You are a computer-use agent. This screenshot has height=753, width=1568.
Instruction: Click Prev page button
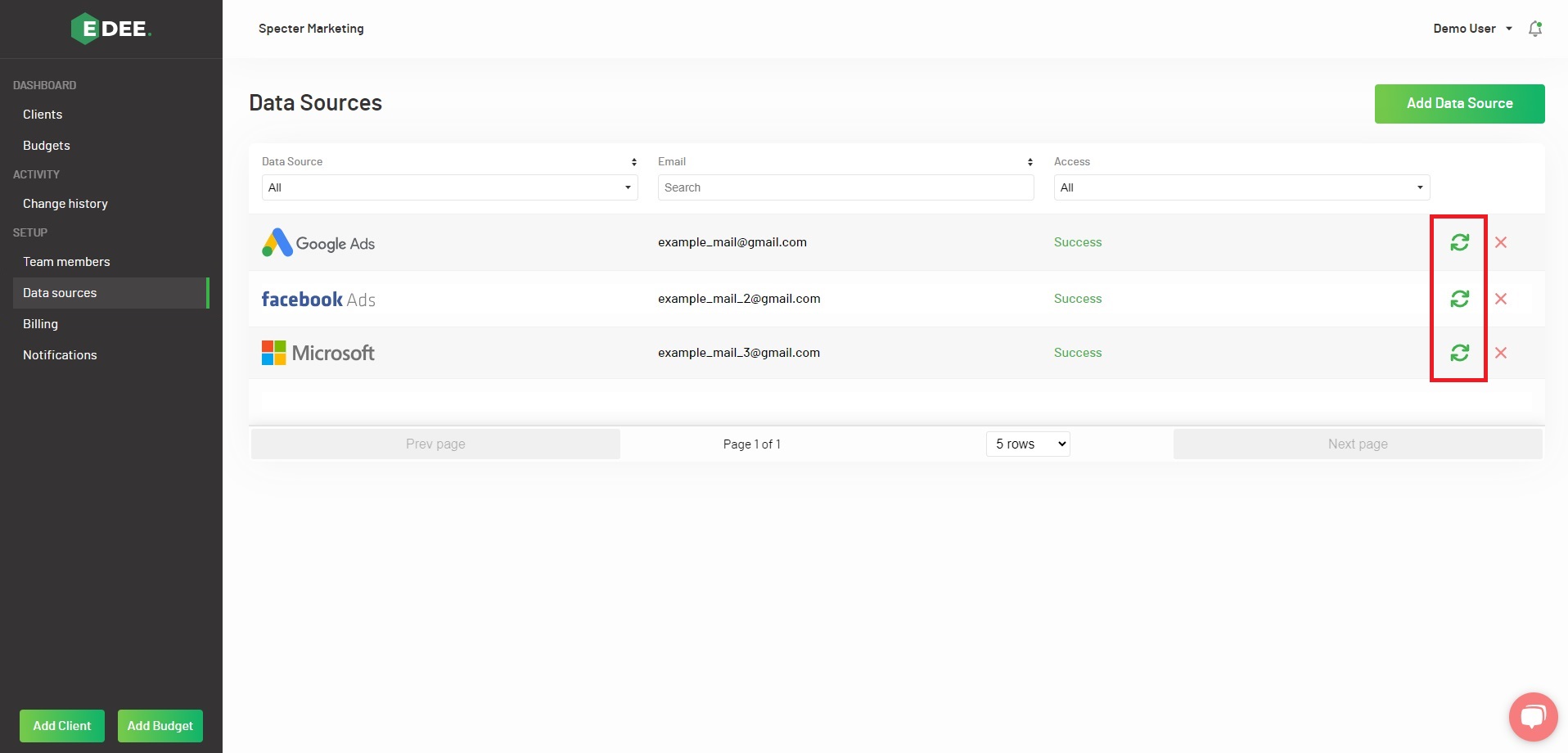coord(435,444)
